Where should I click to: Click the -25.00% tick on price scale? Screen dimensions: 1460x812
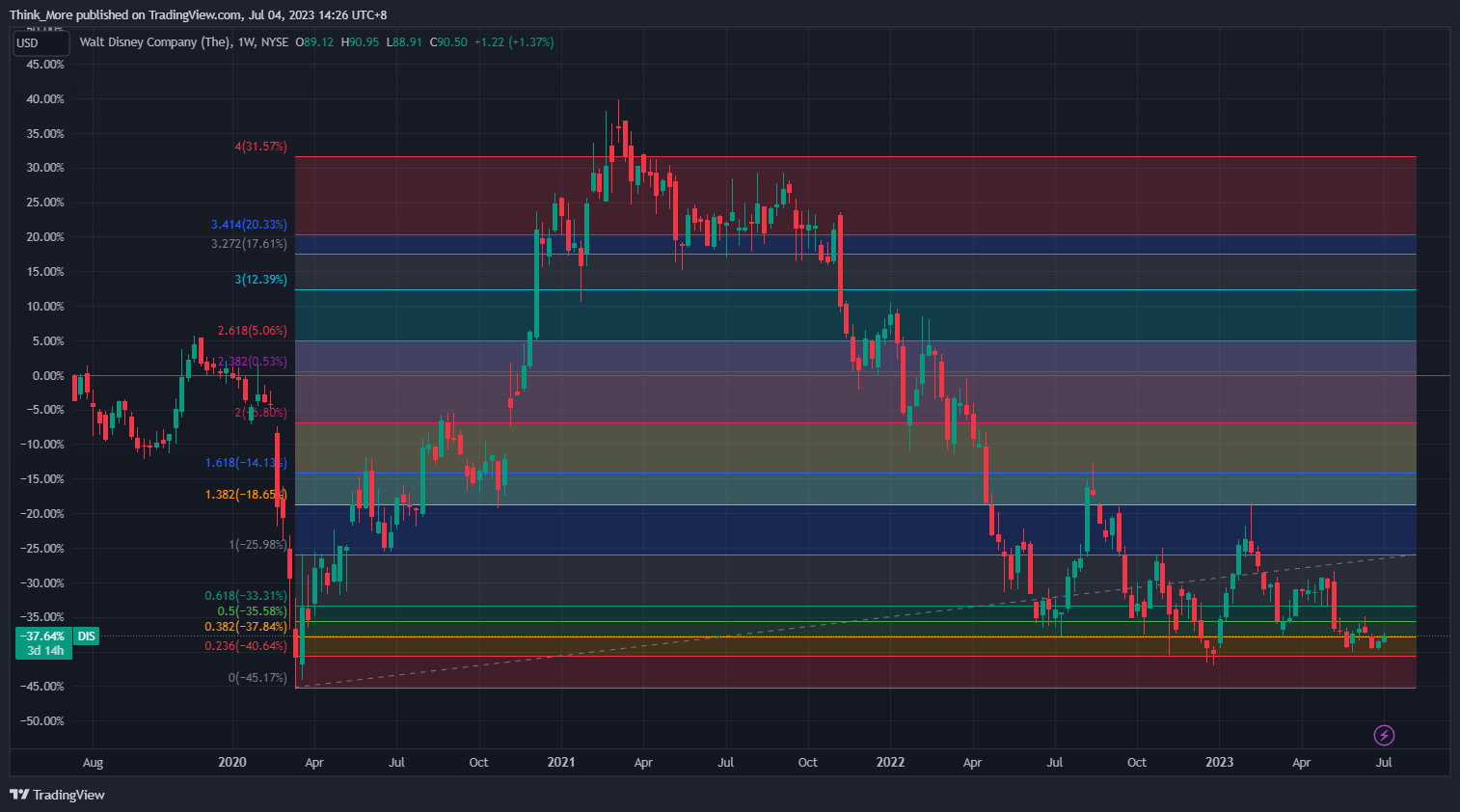point(41,549)
